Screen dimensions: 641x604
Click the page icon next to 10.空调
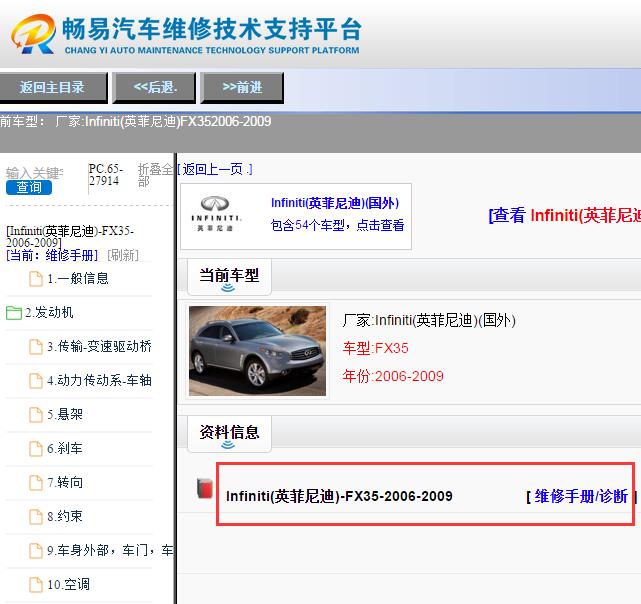point(36,584)
